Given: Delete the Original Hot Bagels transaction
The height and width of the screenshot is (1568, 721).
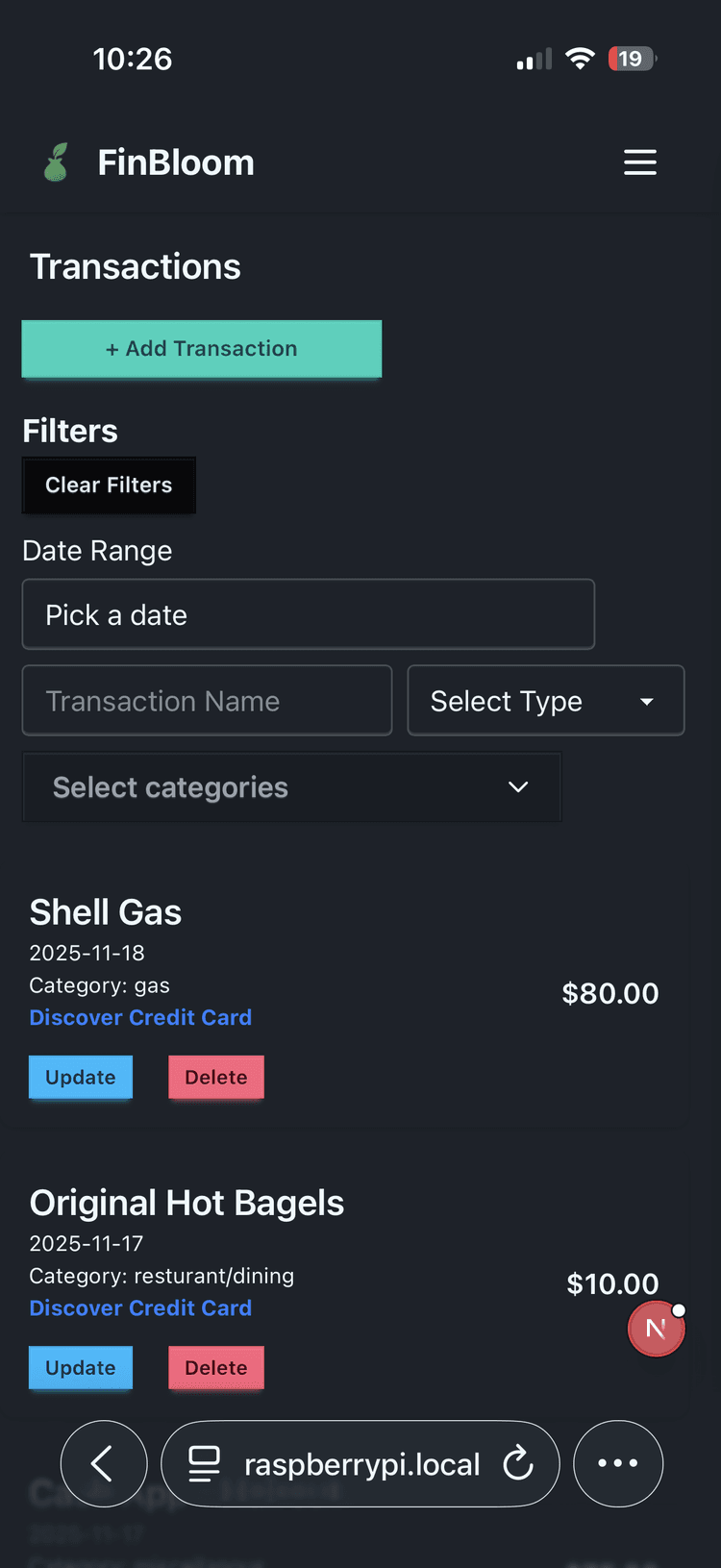Looking at the screenshot, I should point(215,1367).
